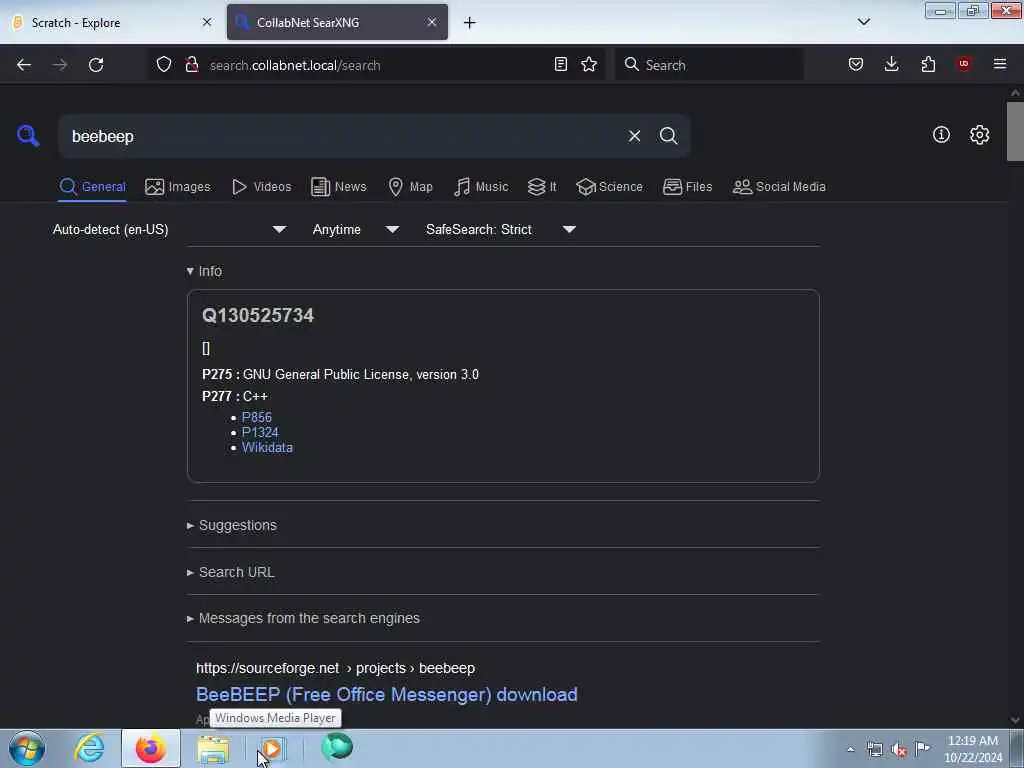Switch to Videos search category
The image size is (1024, 768).
262,187
